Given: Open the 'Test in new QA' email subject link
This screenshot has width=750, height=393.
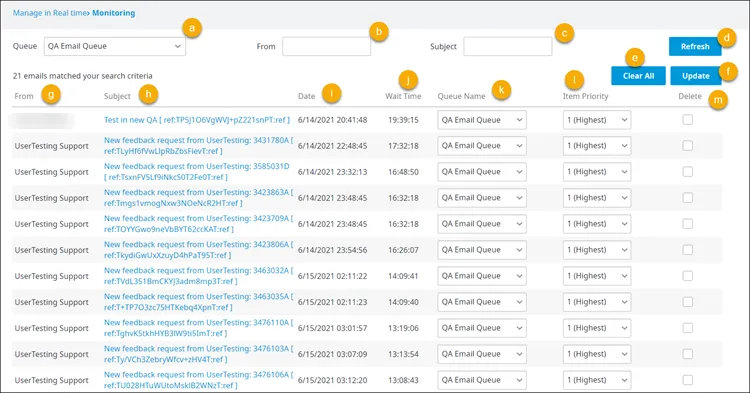Looking at the screenshot, I should click(197, 120).
